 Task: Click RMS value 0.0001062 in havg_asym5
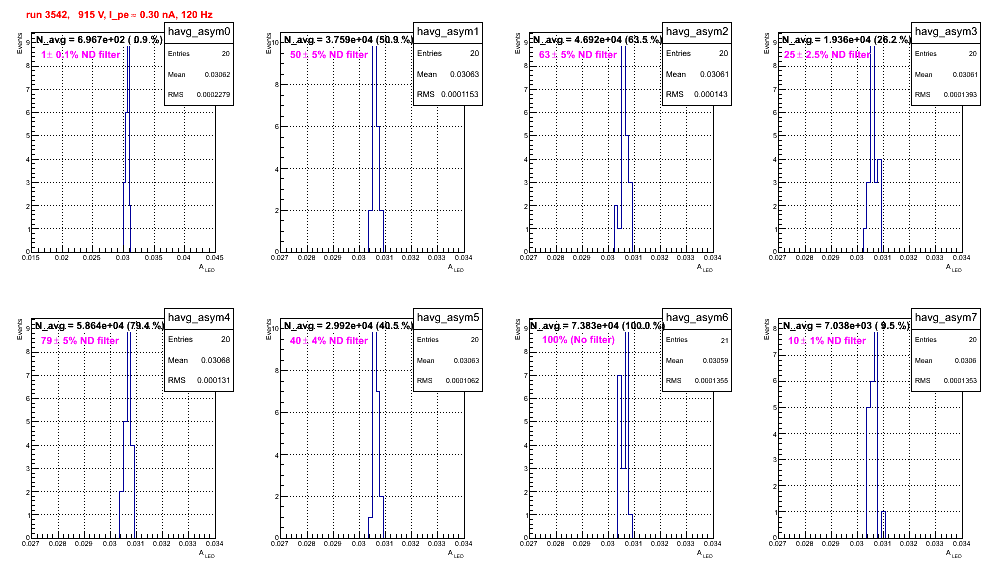(462, 381)
